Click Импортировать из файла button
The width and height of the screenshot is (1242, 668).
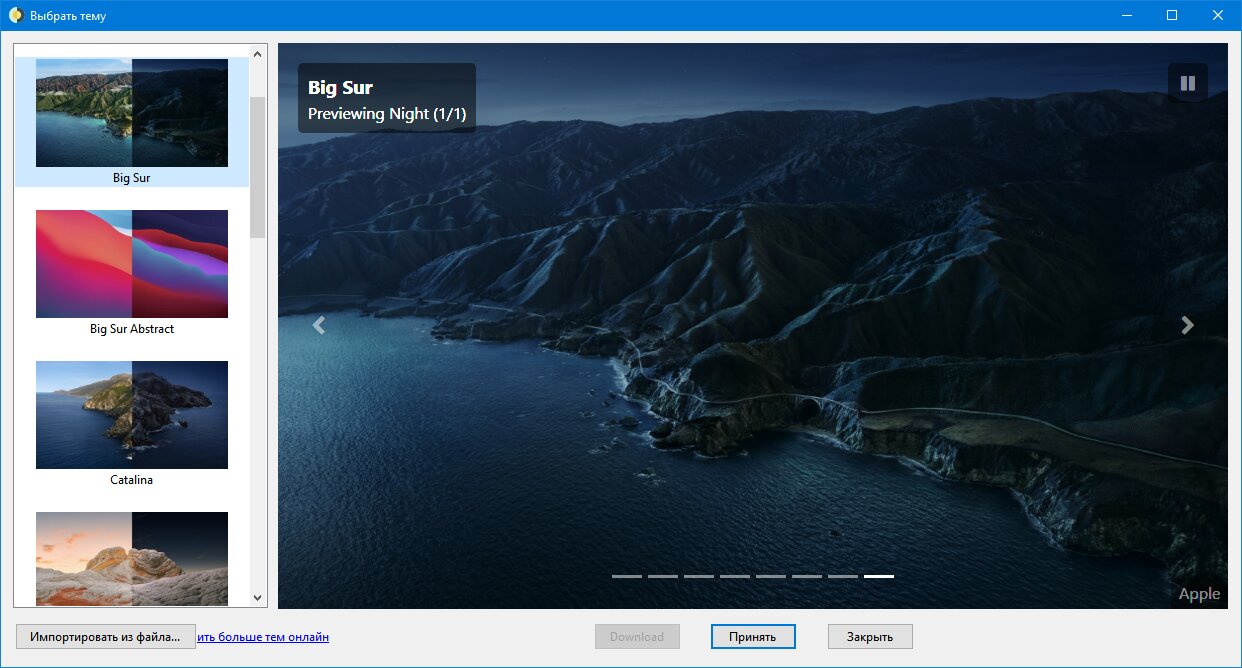[106, 636]
